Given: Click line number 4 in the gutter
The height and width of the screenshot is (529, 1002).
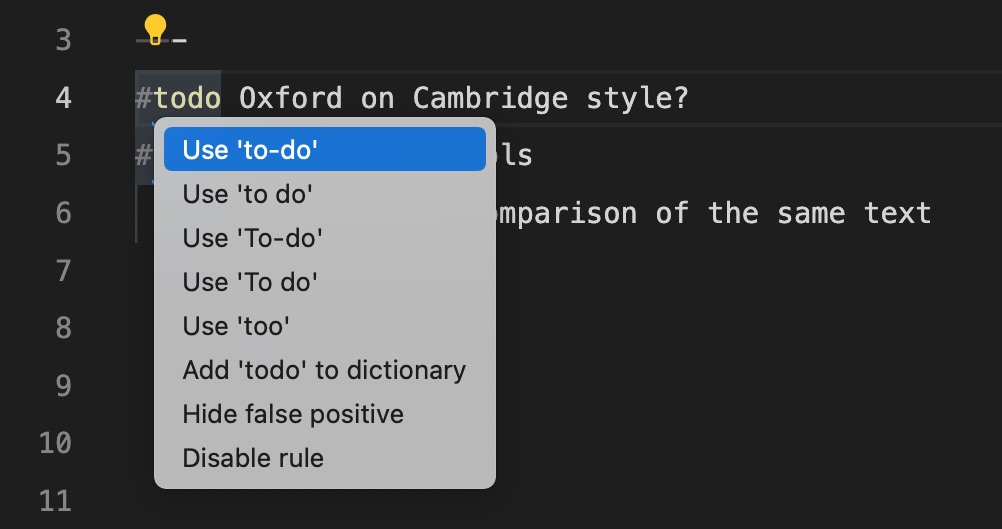Looking at the screenshot, I should coord(63,98).
